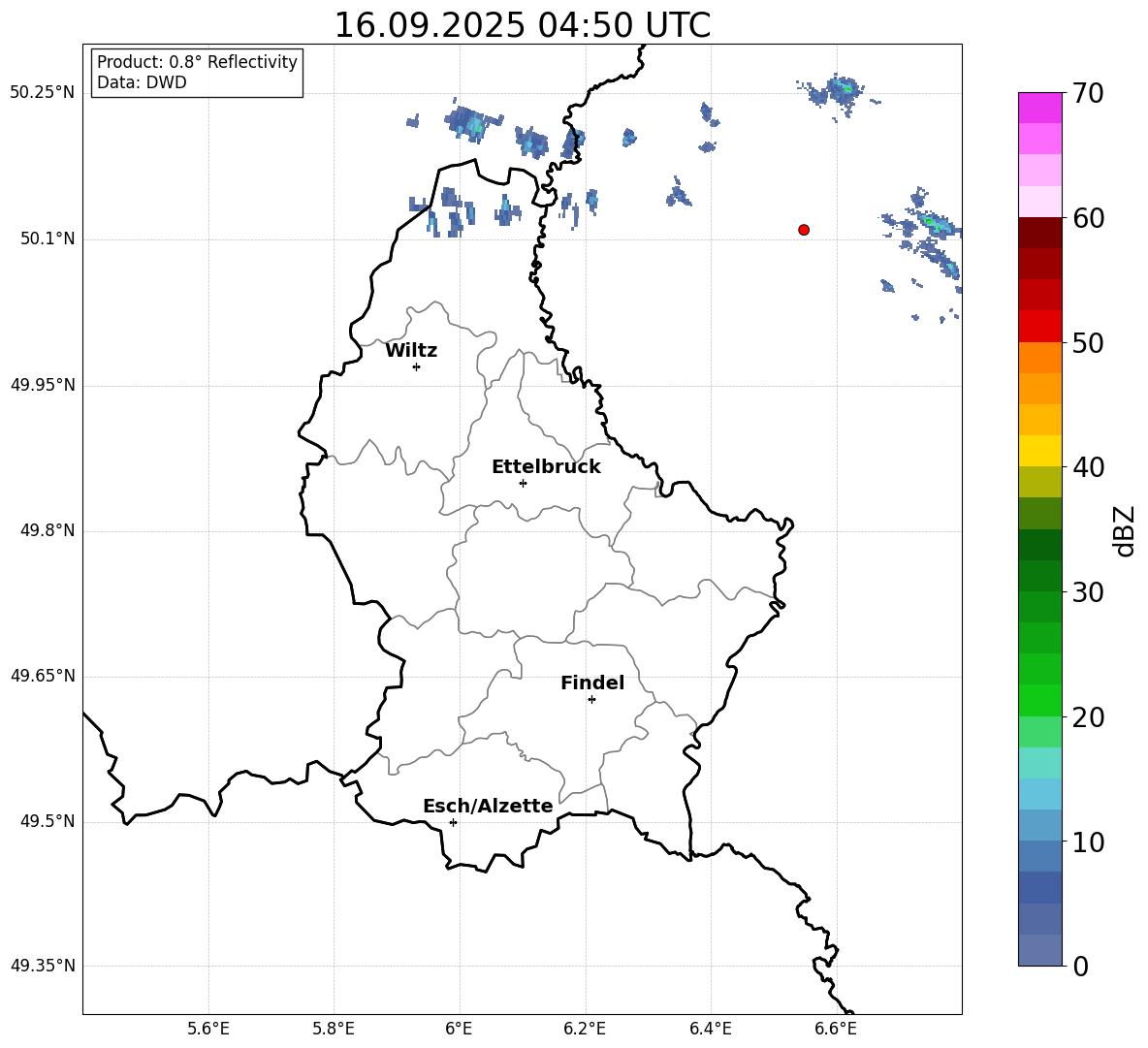Click the 49.8°N latitude label
Screen dimensions: 1148x1048
pos(48,530)
